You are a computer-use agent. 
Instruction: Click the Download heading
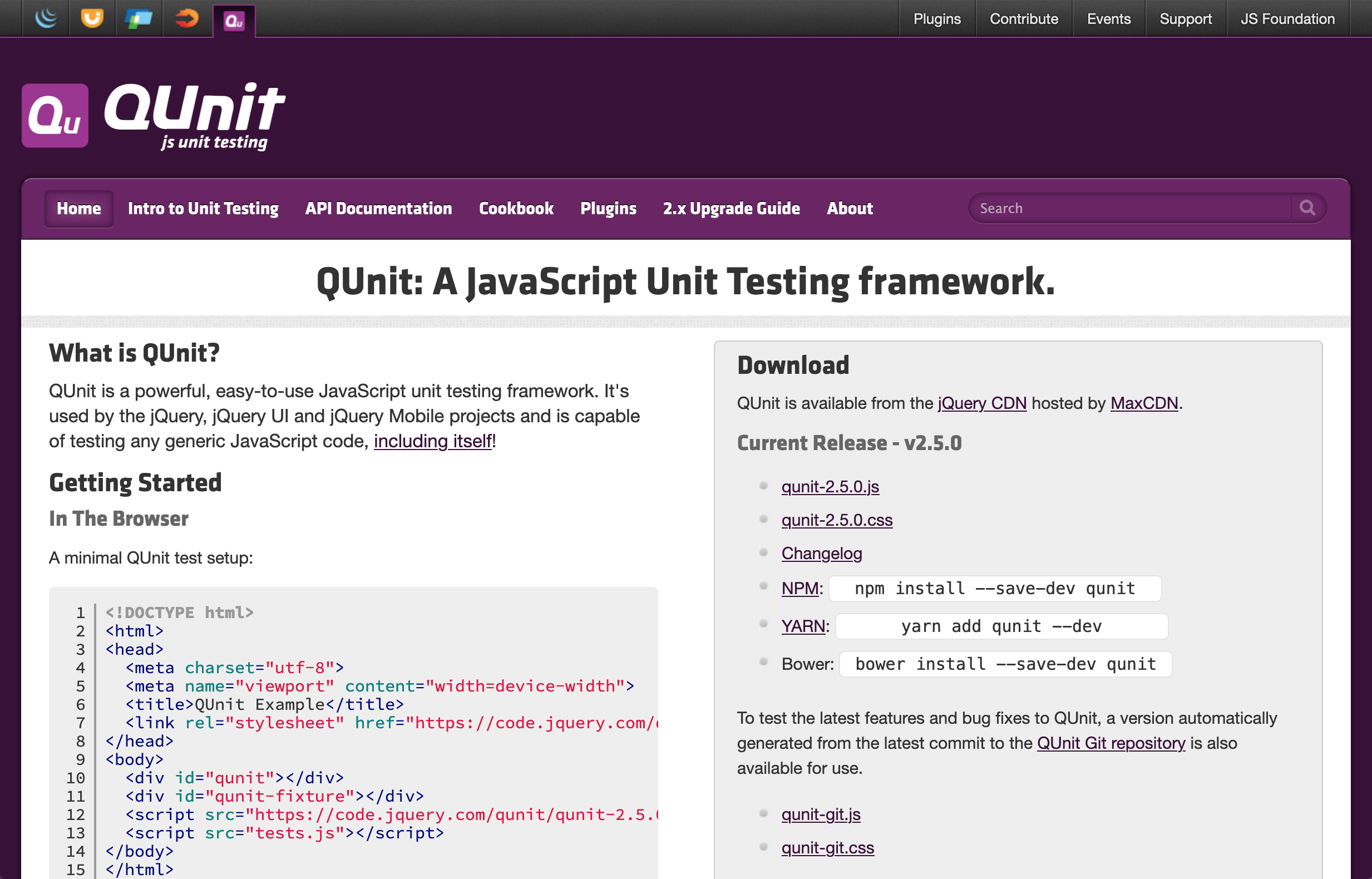tap(793, 366)
